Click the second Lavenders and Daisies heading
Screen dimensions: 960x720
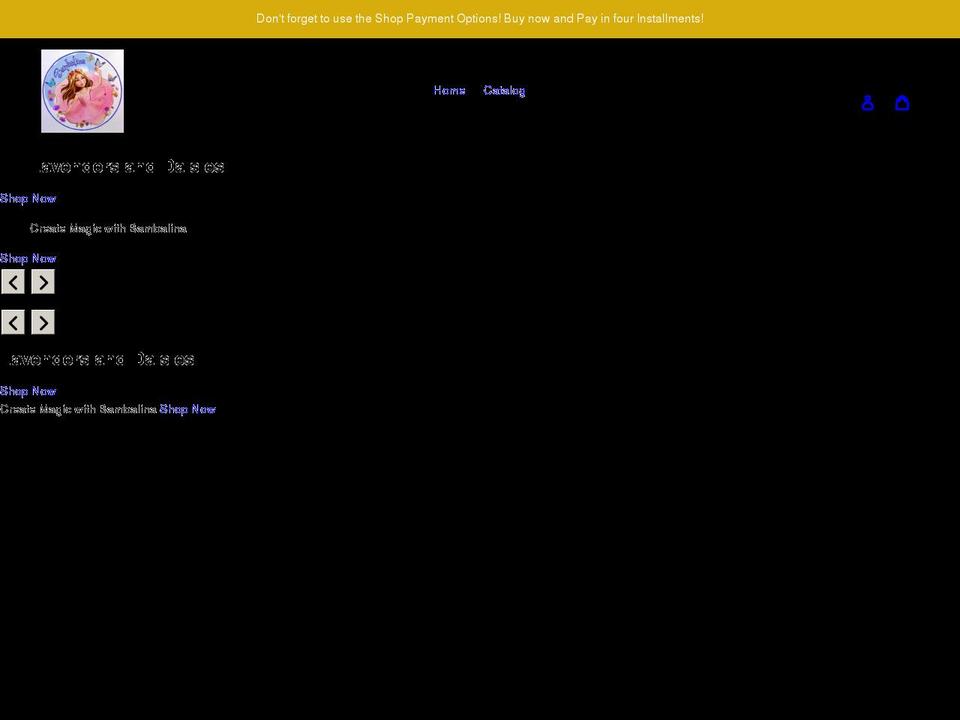pos(100,358)
